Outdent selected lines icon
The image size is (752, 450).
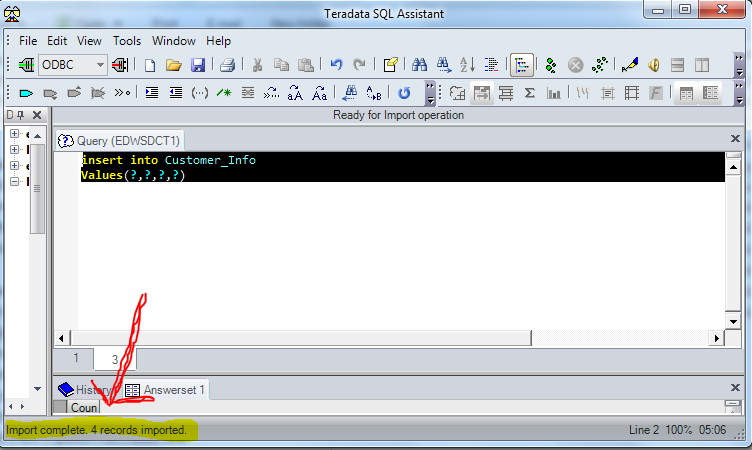(x=176, y=93)
